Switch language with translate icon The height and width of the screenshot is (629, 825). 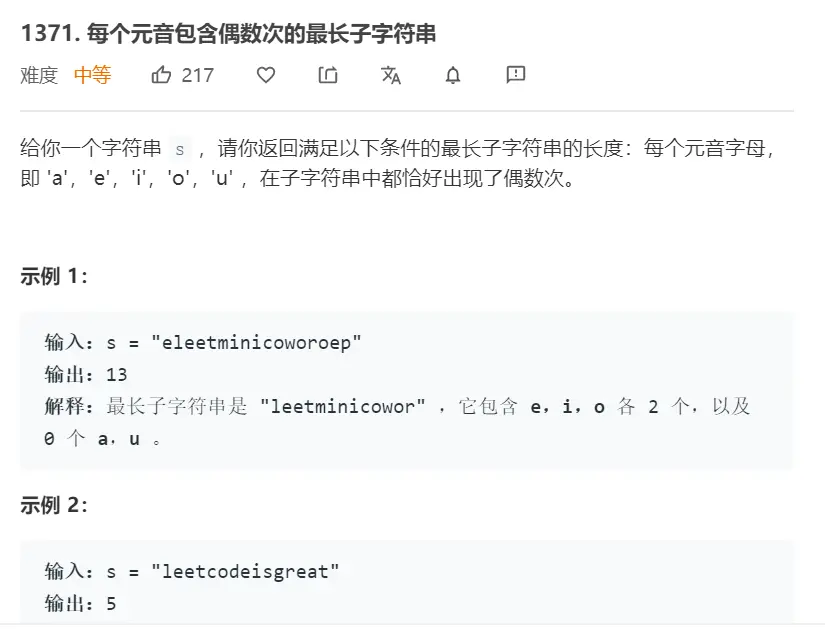point(391,75)
